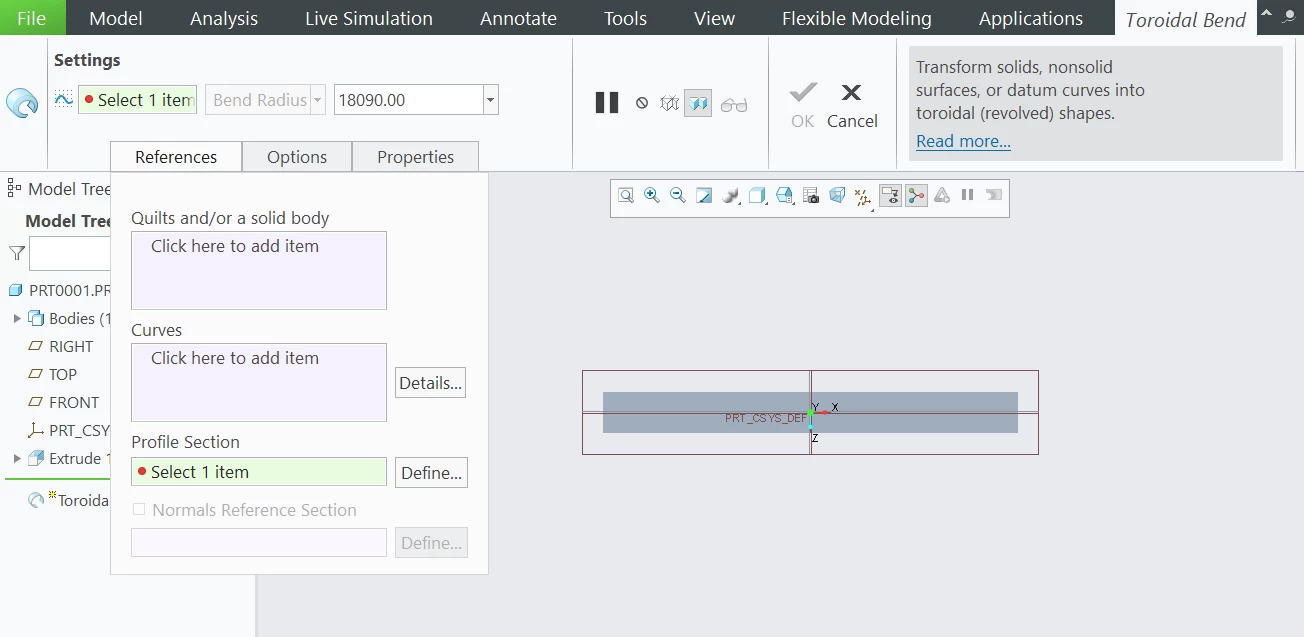Image resolution: width=1304 pixels, height=637 pixels.
Task: Open the Tools ribbon tab
Action: pyautogui.click(x=626, y=18)
